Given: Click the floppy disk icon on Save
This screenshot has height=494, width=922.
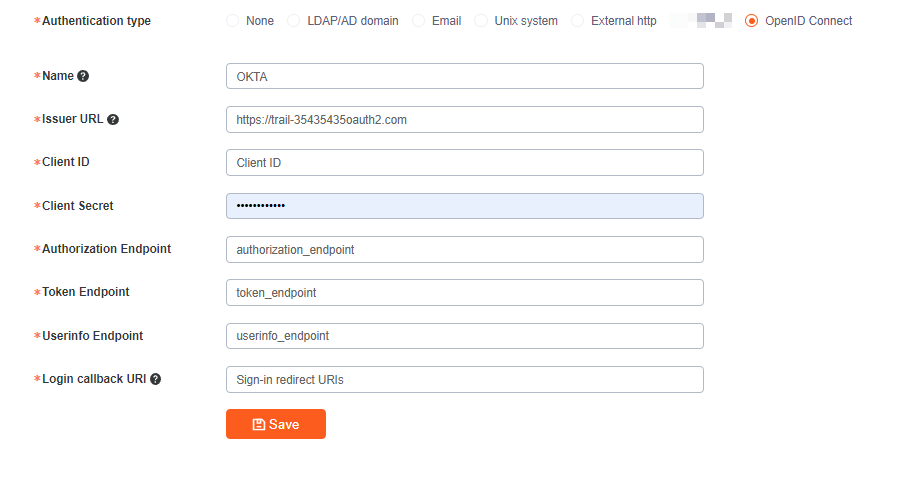Looking at the screenshot, I should 259,425.
